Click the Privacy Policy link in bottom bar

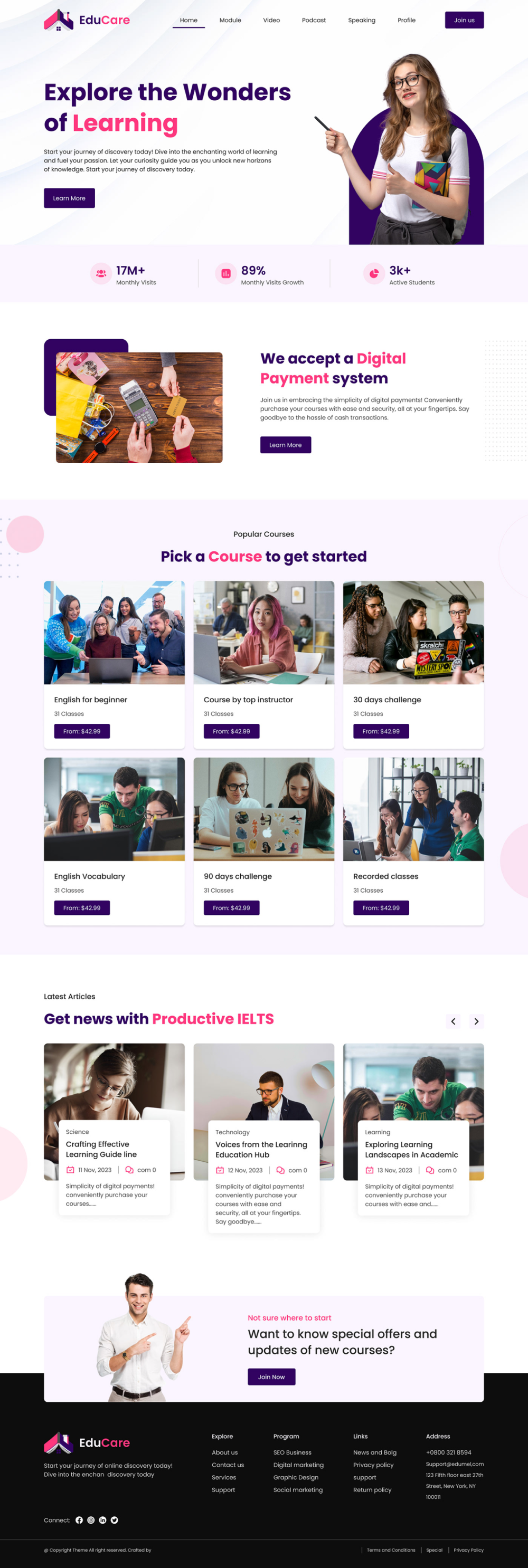(x=468, y=1550)
